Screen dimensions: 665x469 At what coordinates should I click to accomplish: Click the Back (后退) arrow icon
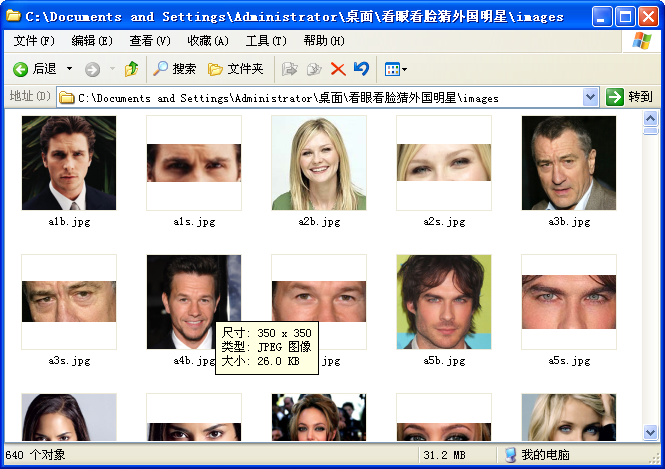(x=20, y=69)
